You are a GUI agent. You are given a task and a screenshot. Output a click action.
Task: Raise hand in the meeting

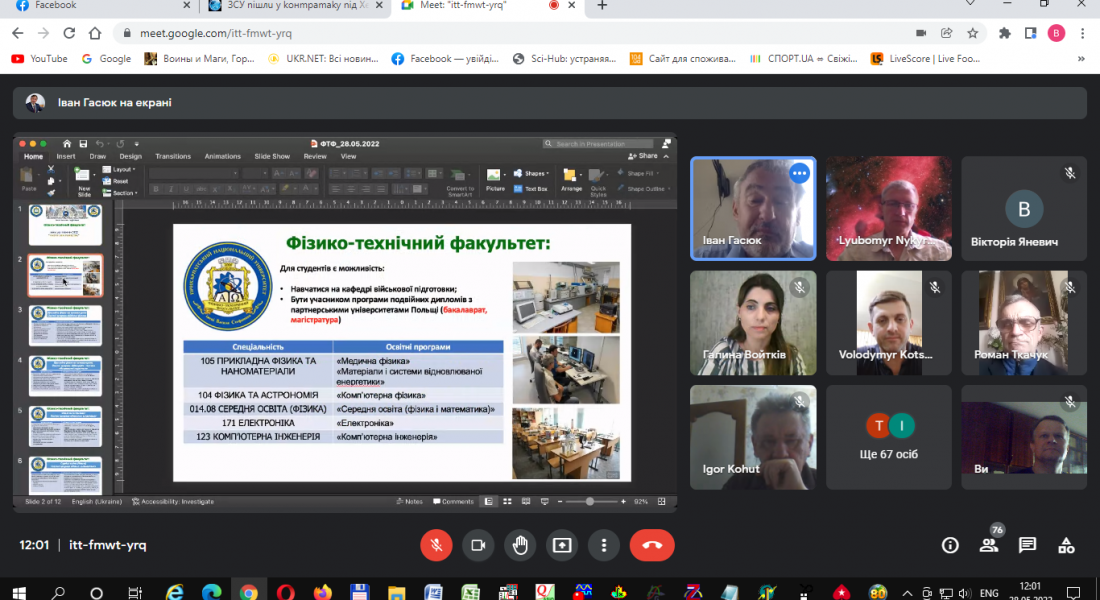click(520, 545)
